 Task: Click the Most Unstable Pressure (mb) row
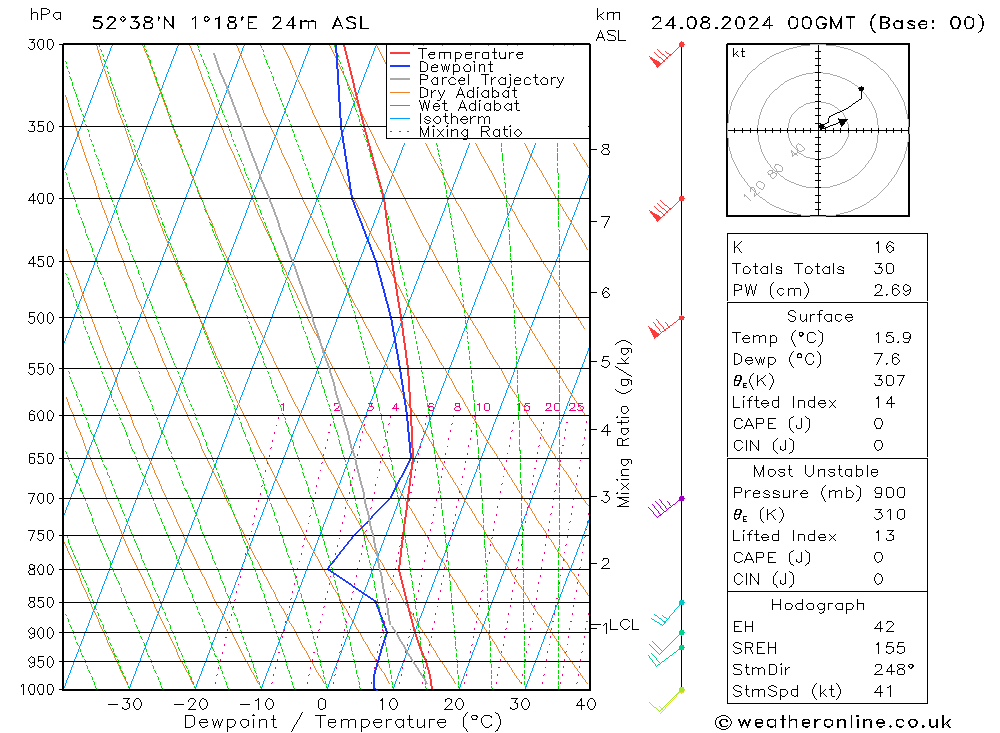click(x=827, y=493)
